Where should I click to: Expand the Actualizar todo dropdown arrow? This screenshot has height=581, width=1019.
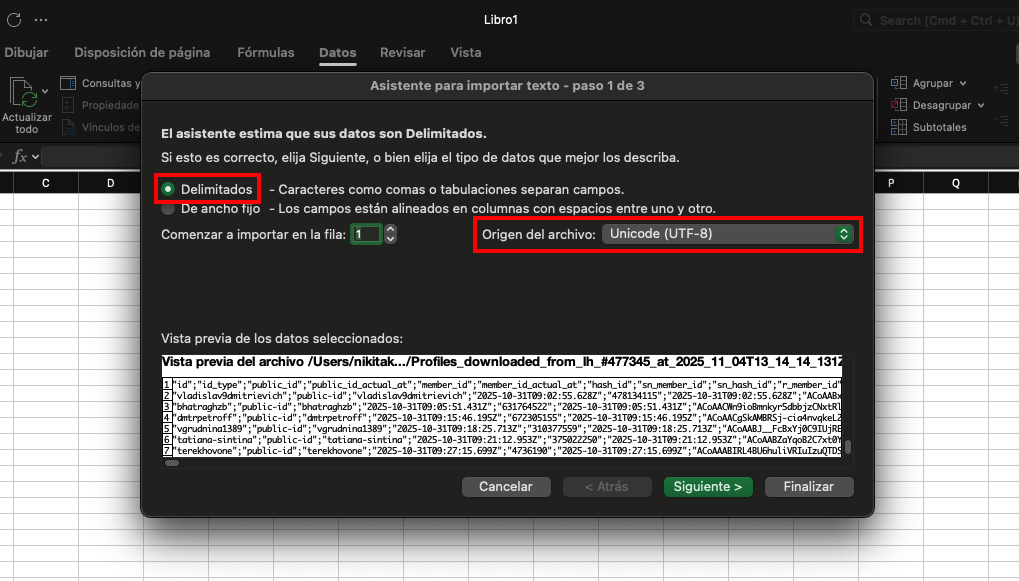(x=45, y=92)
